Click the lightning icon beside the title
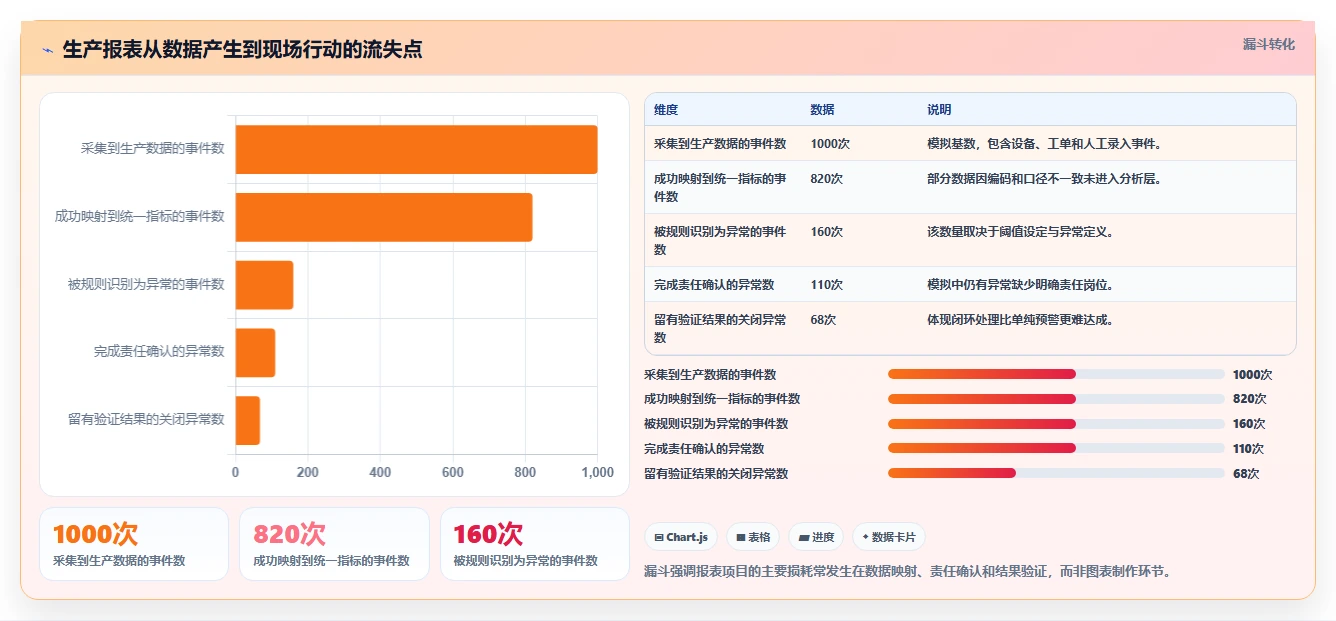The height and width of the screenshot is (621, 1336). (x=47, y=50)
